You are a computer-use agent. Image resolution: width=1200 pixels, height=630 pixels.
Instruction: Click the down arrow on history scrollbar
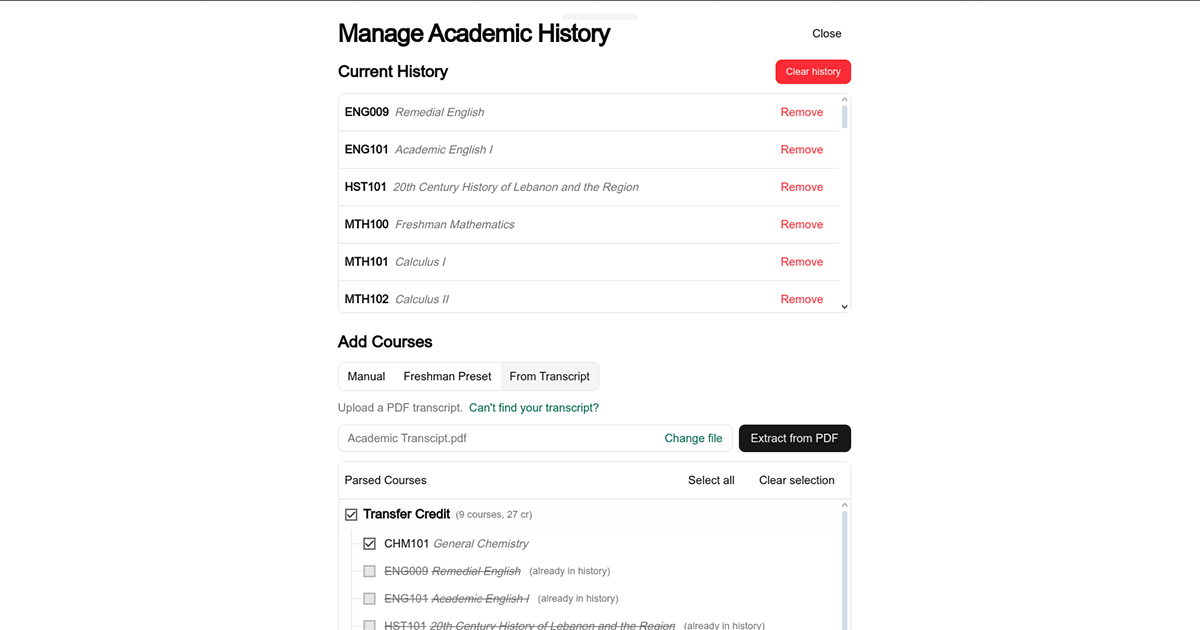843,306
